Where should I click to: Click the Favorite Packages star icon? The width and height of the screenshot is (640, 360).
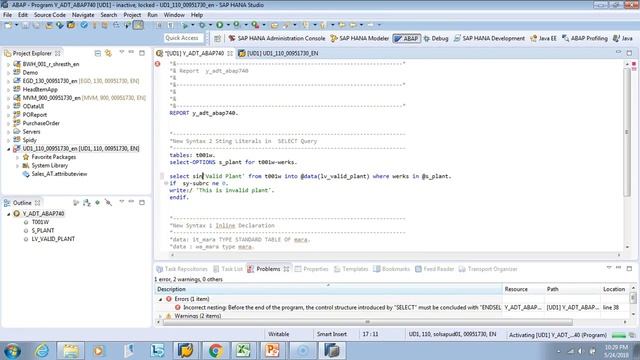click(26, 157)
